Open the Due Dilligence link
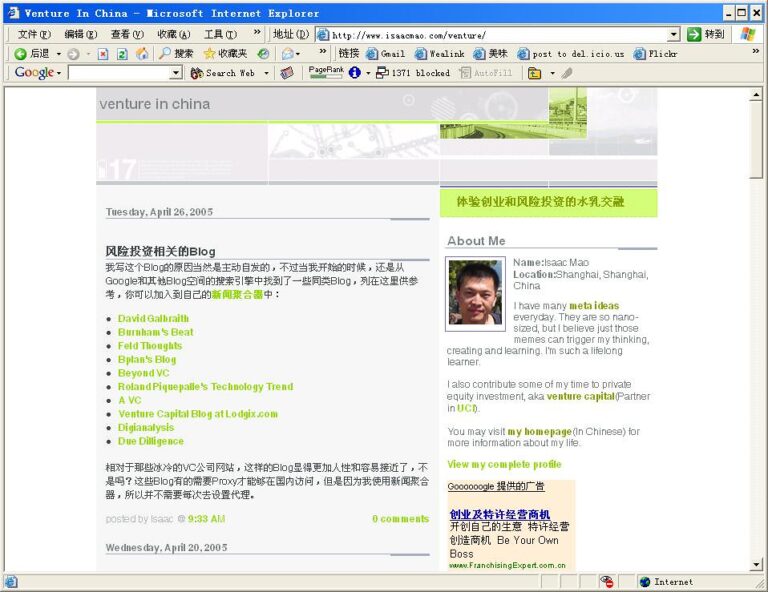The height and width of the screenshot is (592, 768). pos(151,441)
